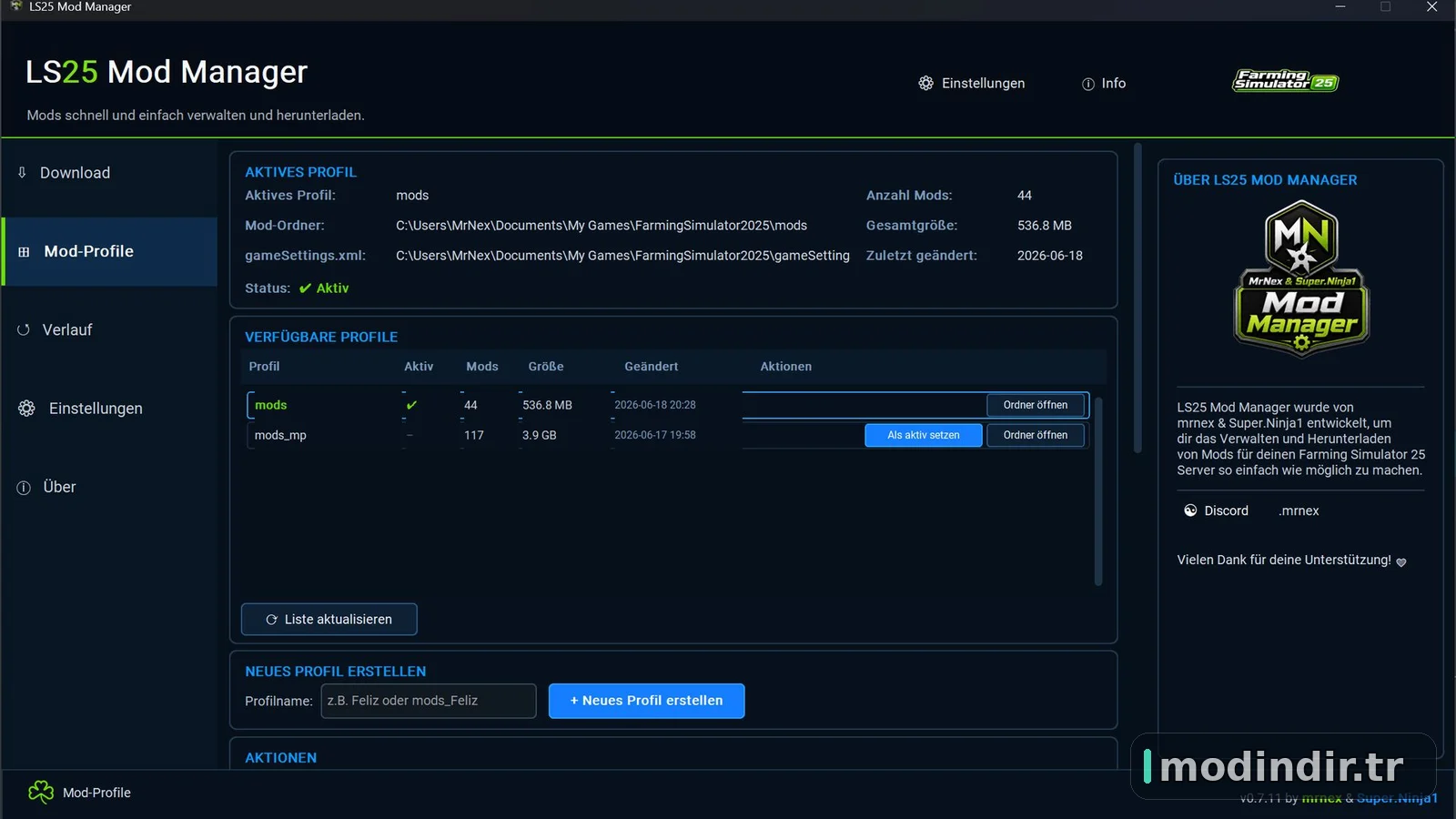Click the profile list vertical scrollbar
Viewport: 1456px width, 819px height.
coord(1098,491)
